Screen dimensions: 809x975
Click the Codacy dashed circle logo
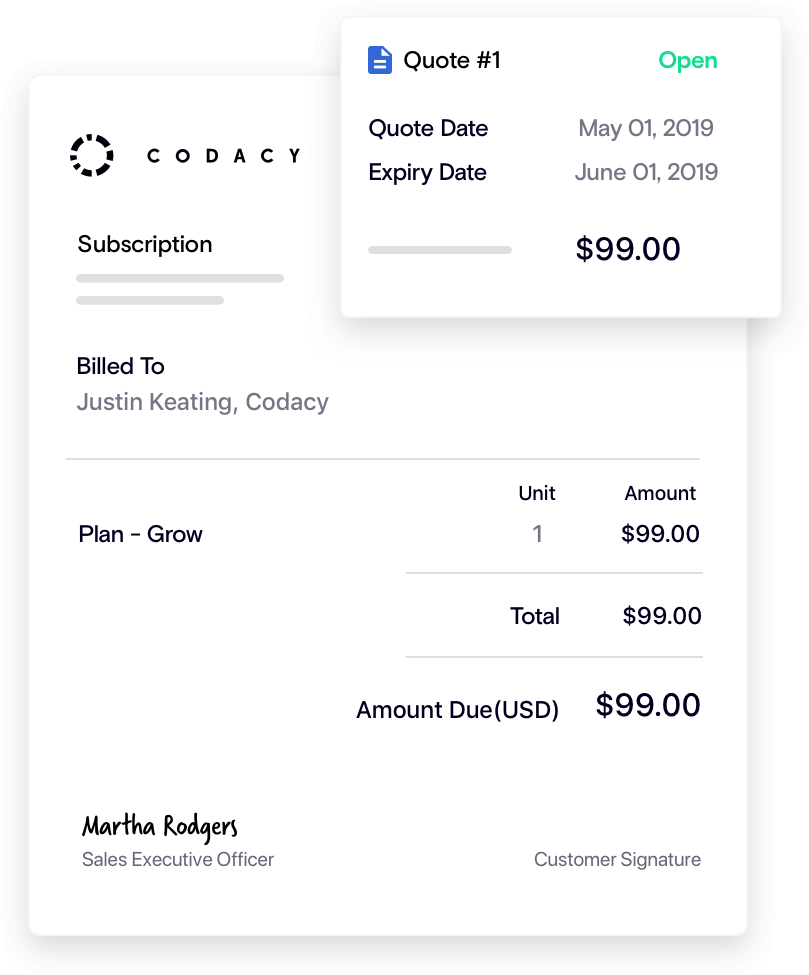pyautogui.click(x=91, y=155)
